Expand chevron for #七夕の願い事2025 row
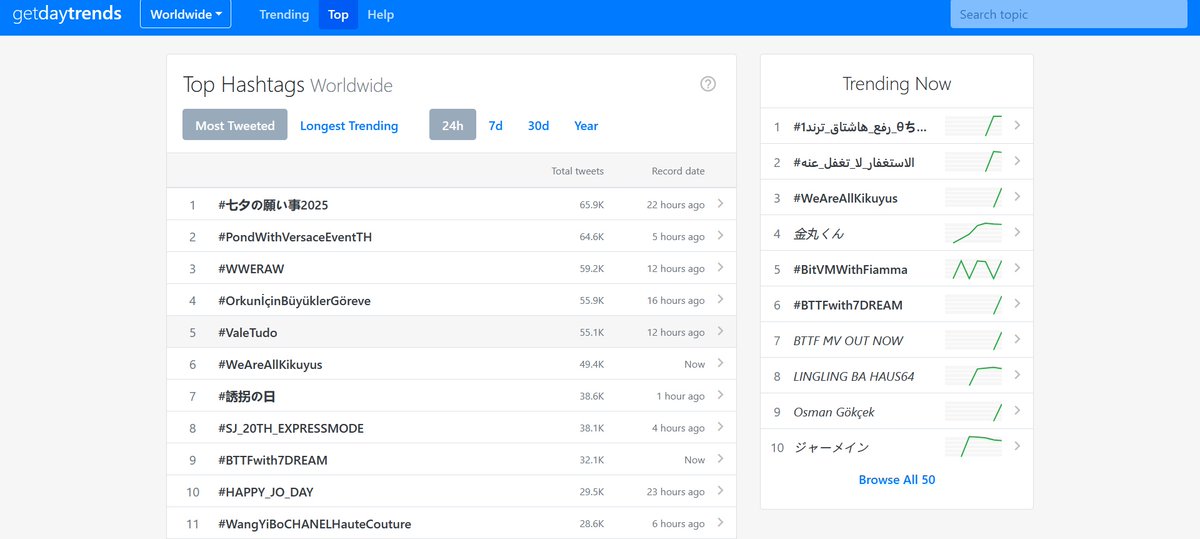 (x=721, y=204)
